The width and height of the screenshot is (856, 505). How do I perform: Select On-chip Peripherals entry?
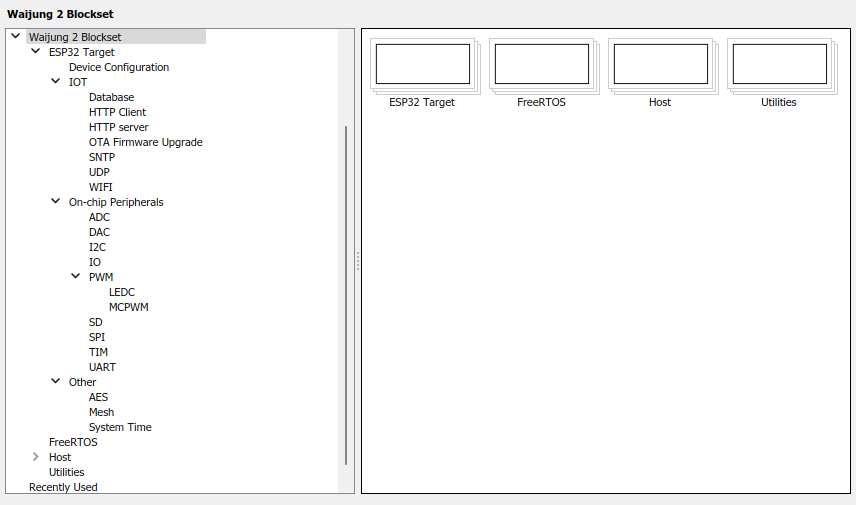coord(116,202)
